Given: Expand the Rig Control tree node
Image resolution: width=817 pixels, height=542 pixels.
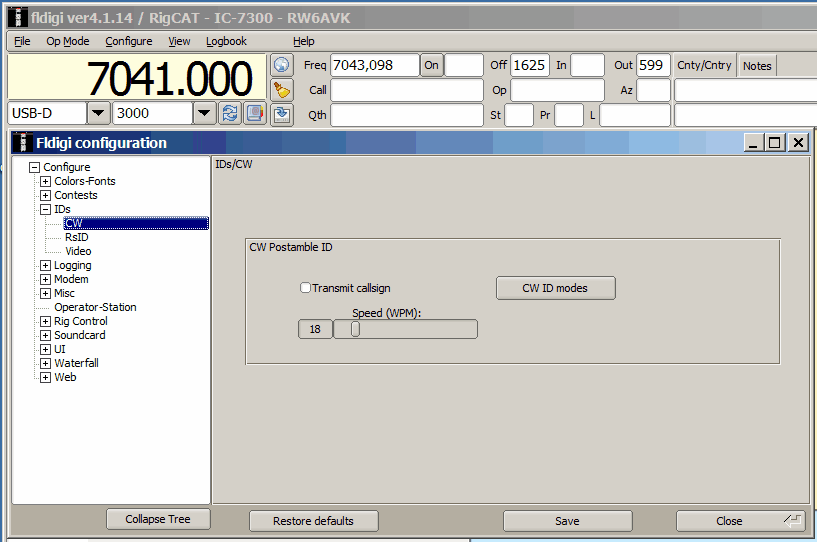Looking at the screenshot, I should (45, 321).
